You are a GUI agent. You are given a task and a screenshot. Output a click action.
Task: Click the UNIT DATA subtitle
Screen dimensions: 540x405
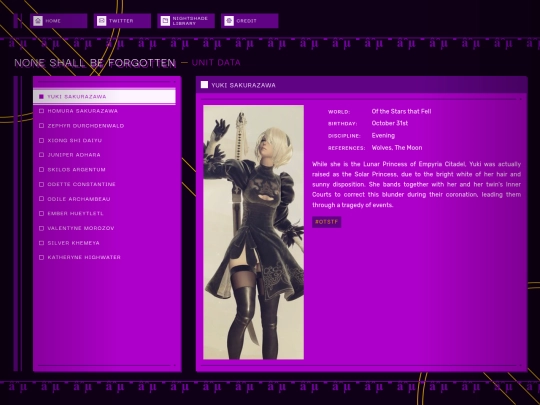coord(216,63)
